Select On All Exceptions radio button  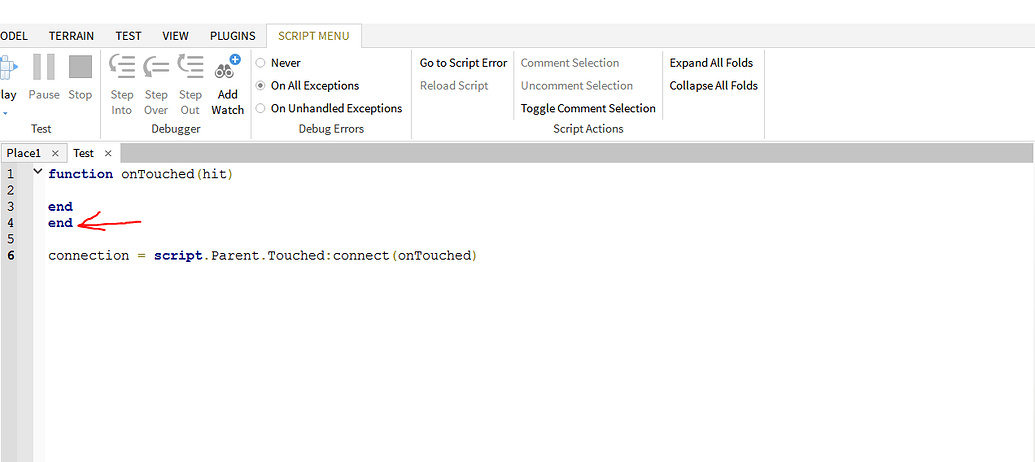pyautogui.click(x=260, y=86)
